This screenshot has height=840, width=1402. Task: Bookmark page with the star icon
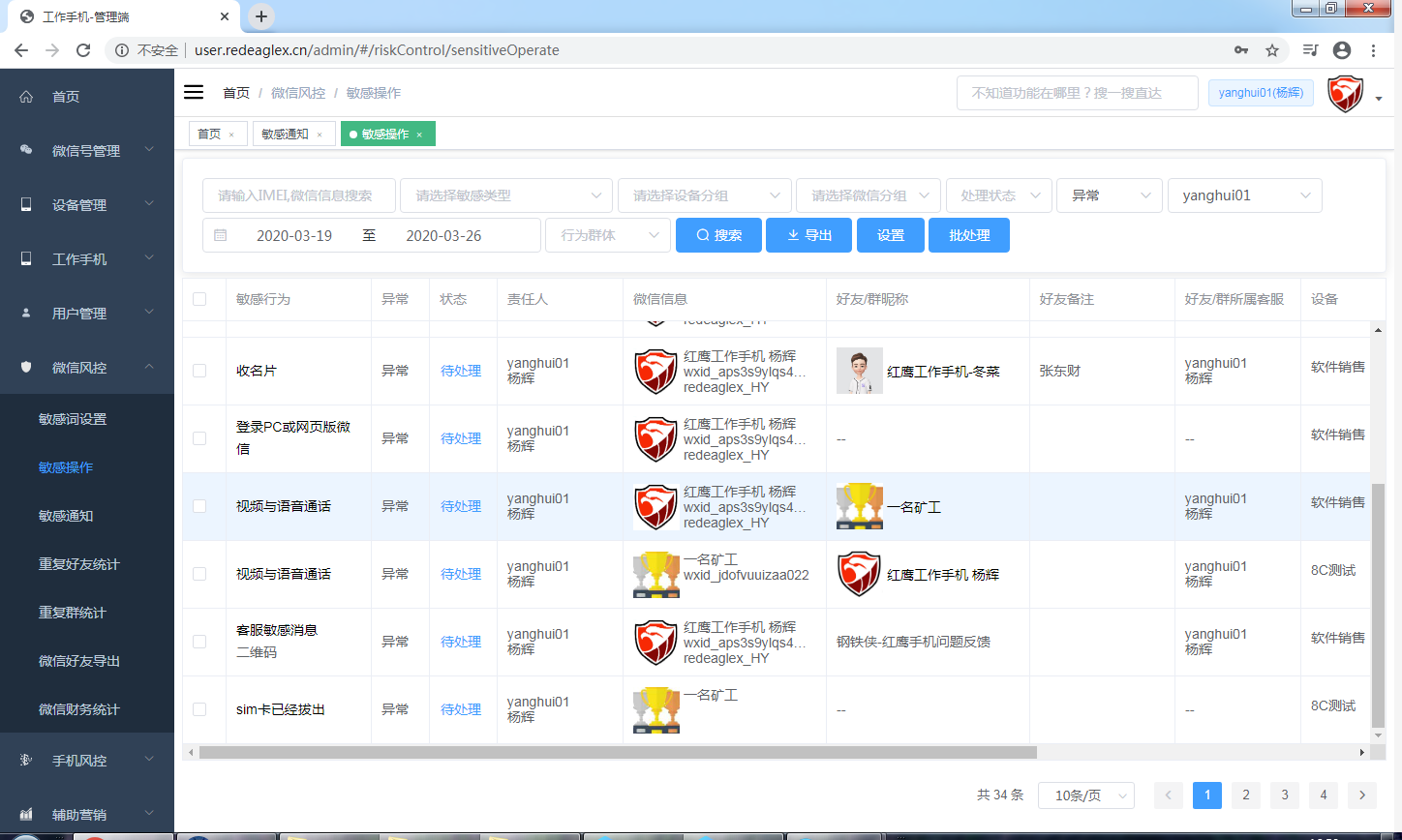click(x=1272, y=50)
